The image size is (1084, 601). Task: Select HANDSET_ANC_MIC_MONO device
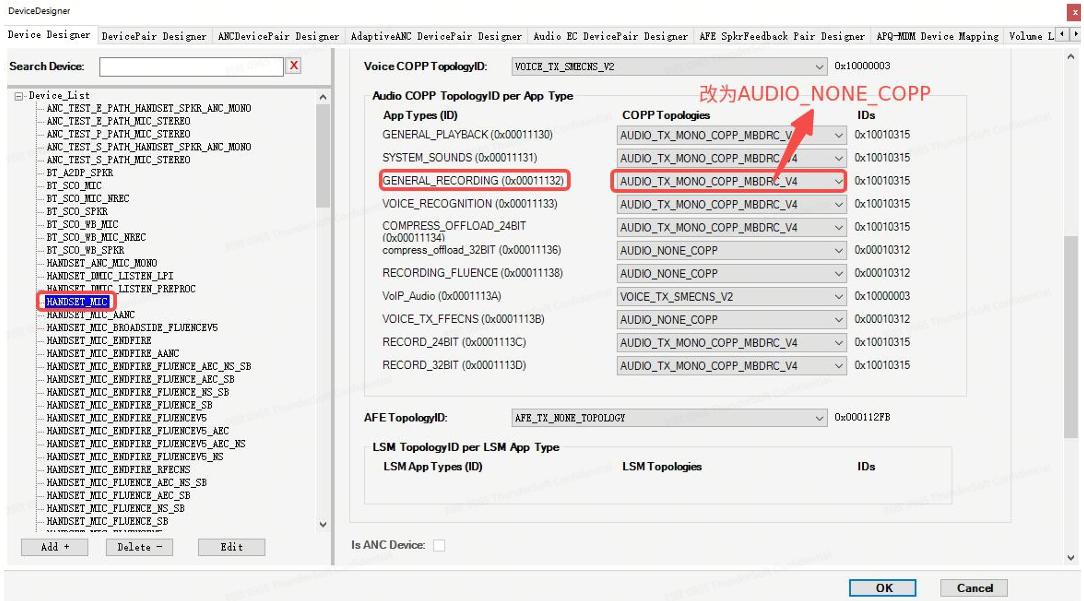click(102, 263)
